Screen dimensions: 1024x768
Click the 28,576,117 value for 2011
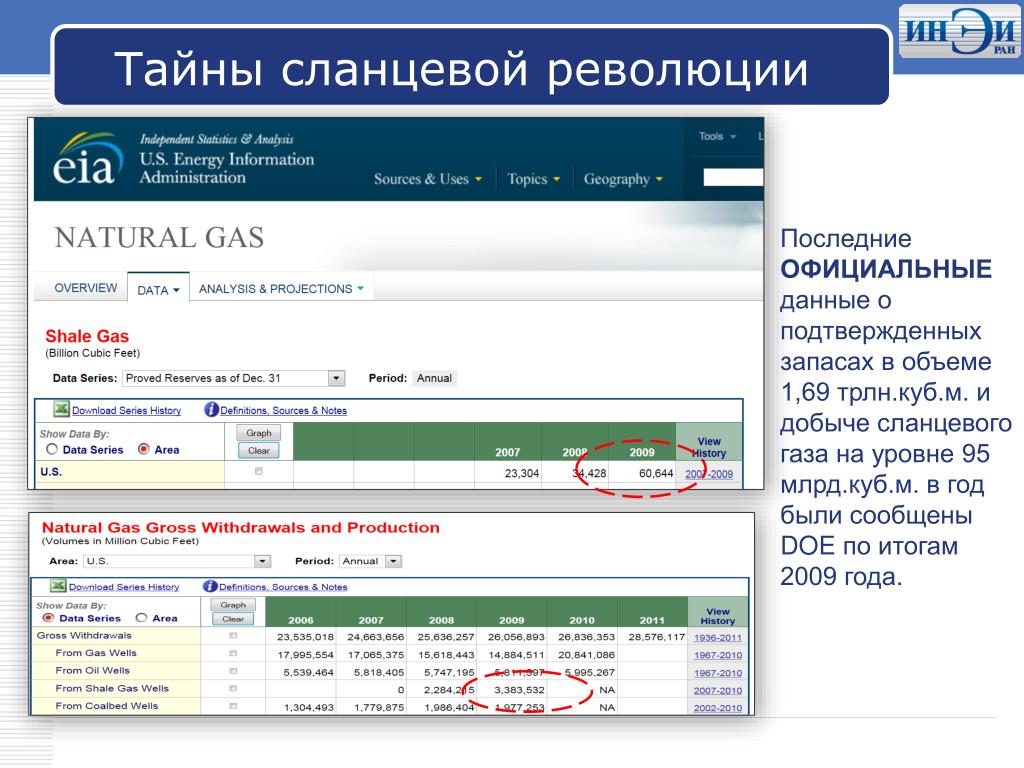click(656, 637)
